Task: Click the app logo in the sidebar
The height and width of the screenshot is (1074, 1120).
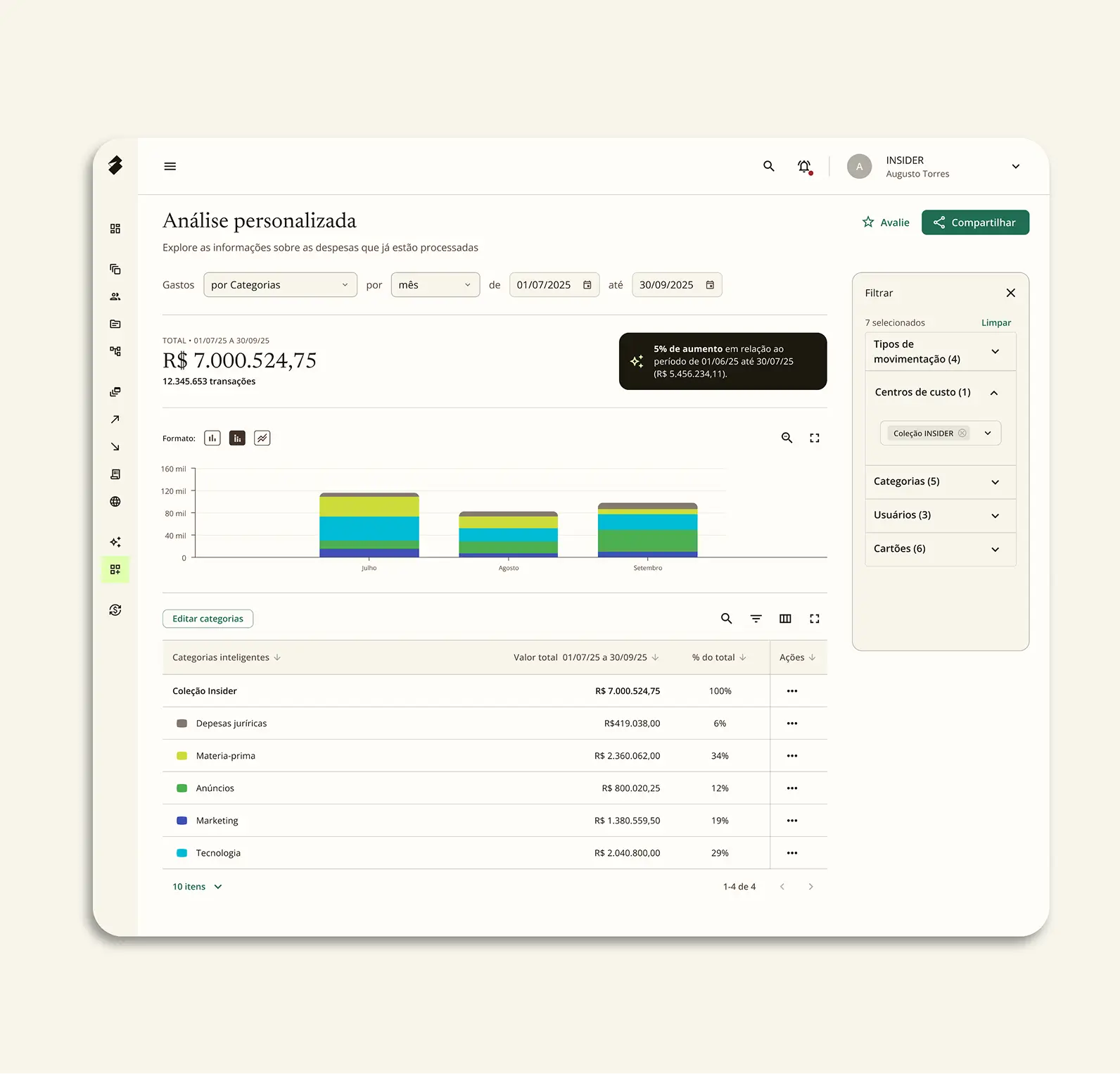Action: 115,165
